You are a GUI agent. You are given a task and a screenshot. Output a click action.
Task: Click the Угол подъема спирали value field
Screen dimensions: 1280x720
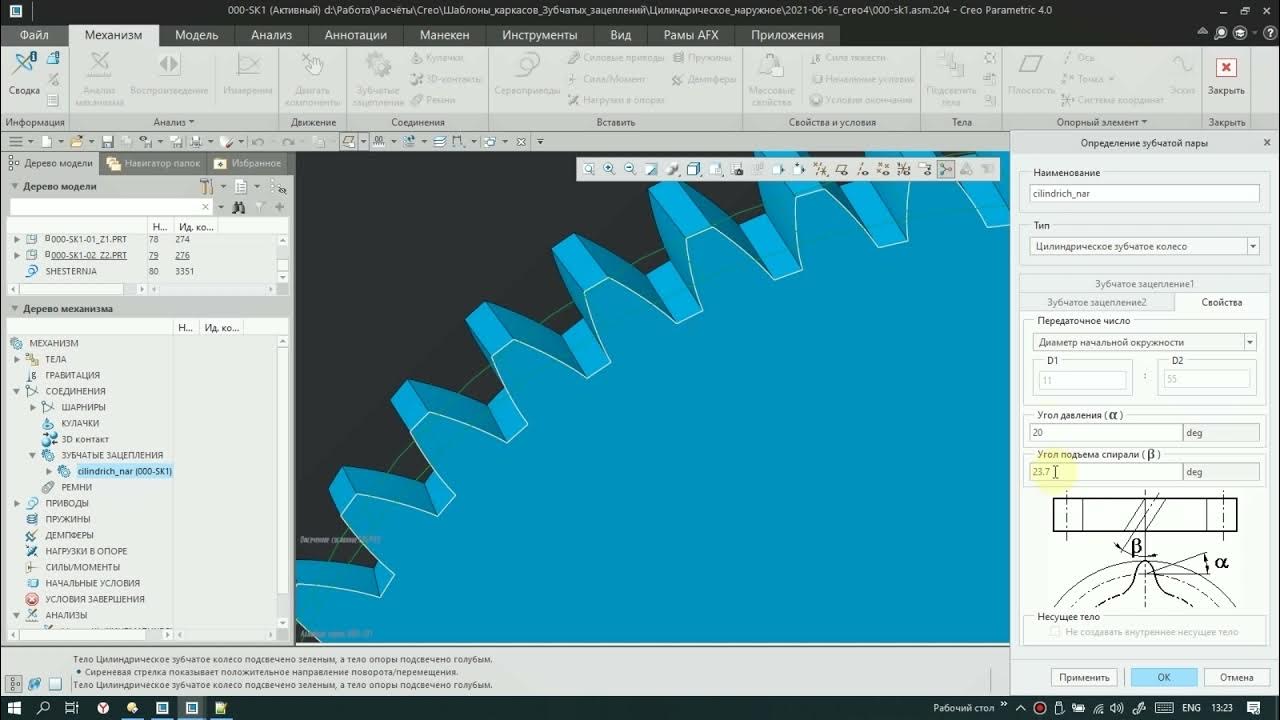(1104, 472)
